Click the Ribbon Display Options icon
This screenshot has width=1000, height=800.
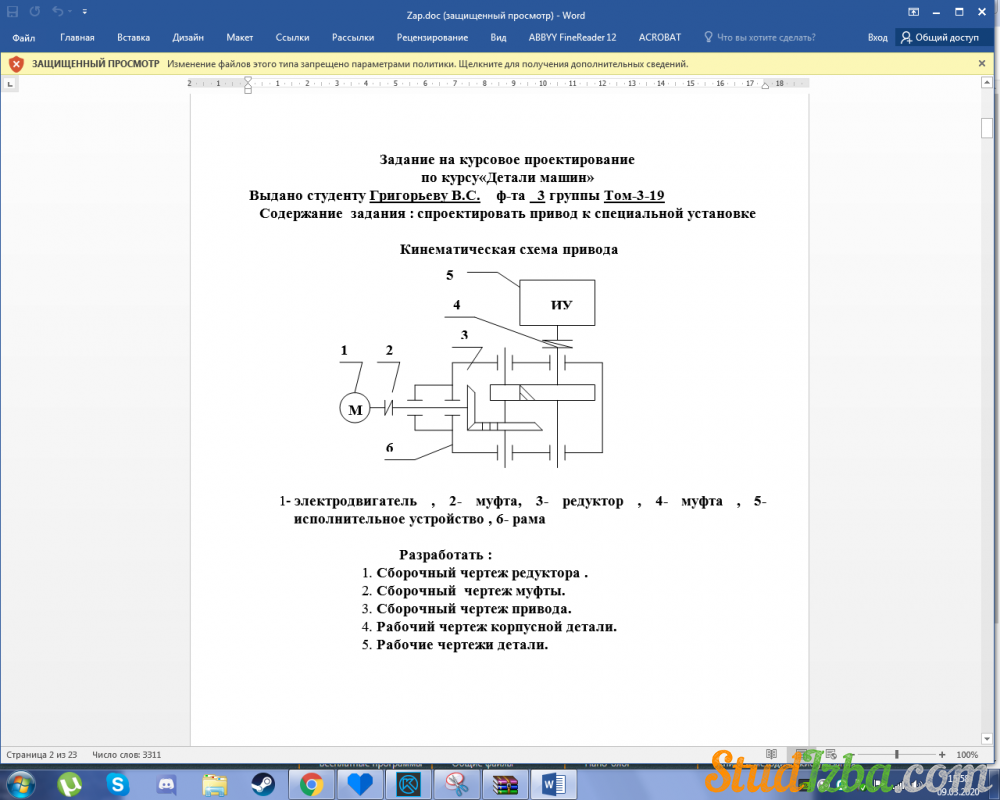click(913, 11)
